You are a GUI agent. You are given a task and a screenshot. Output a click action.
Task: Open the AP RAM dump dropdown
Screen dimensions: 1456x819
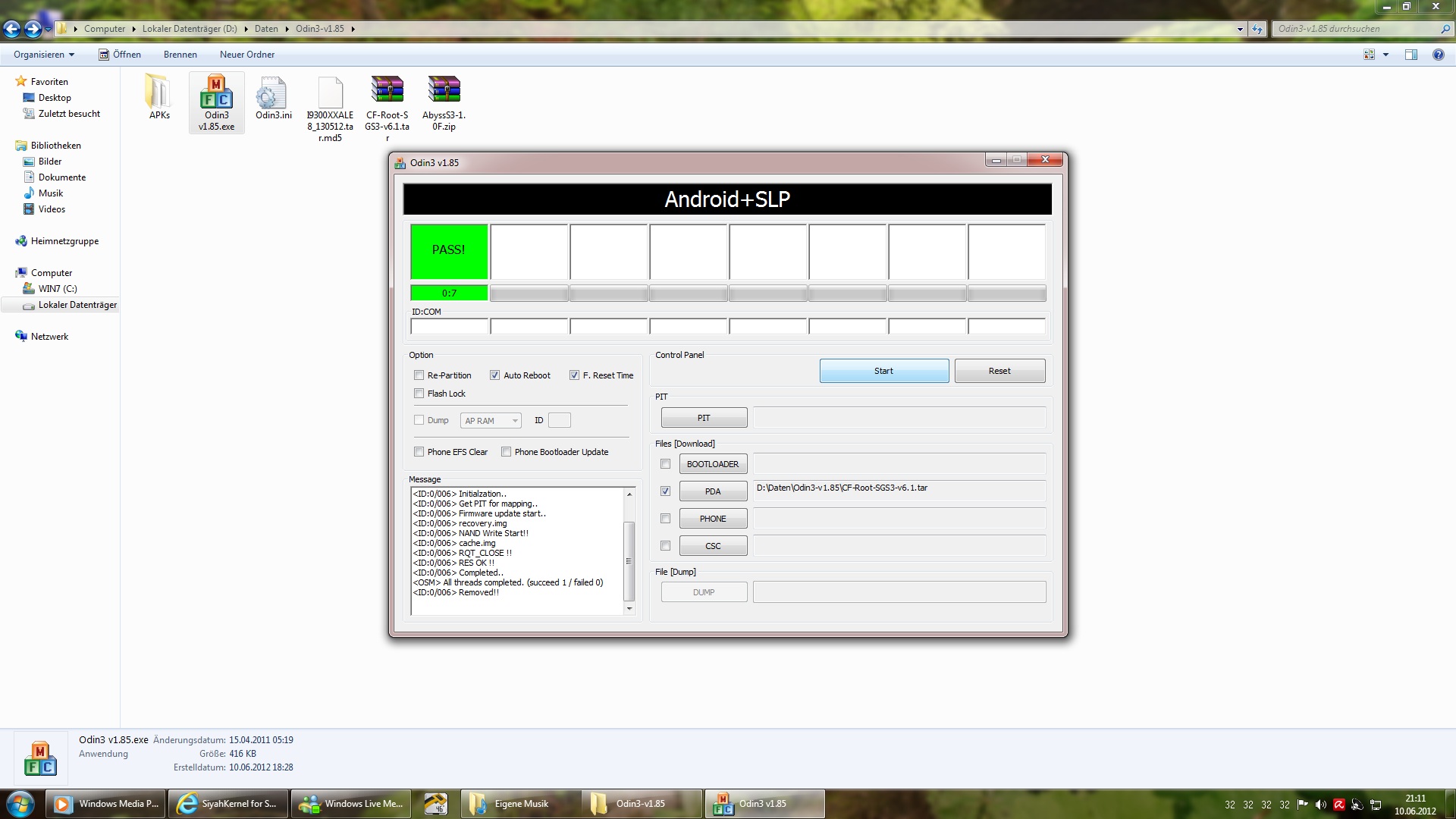tap(491, 421)
